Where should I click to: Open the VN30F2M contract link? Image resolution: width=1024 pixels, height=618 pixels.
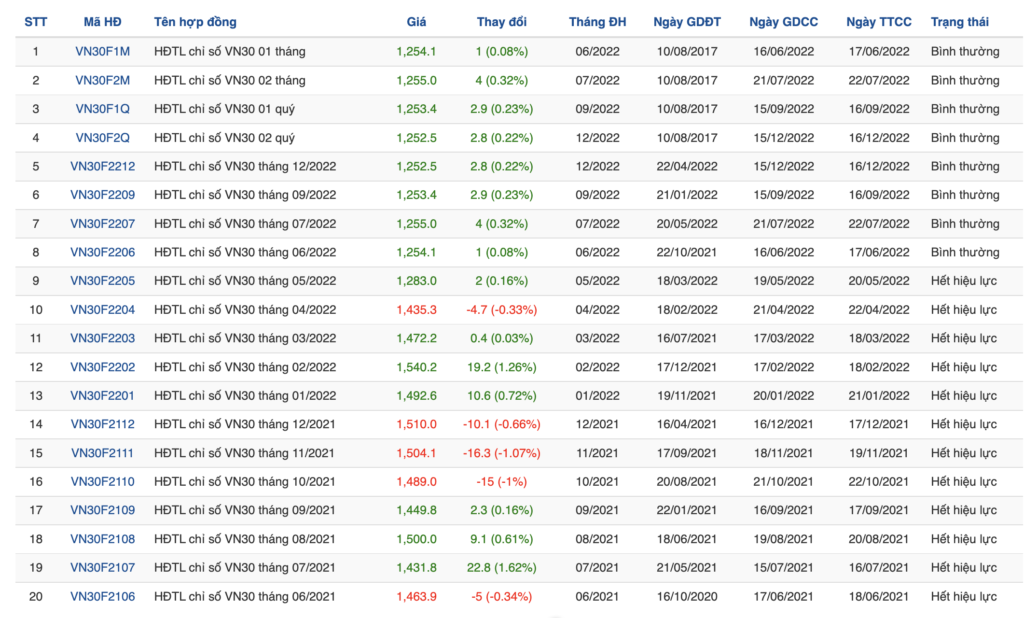pyautogui.click(x=102, y=80)
